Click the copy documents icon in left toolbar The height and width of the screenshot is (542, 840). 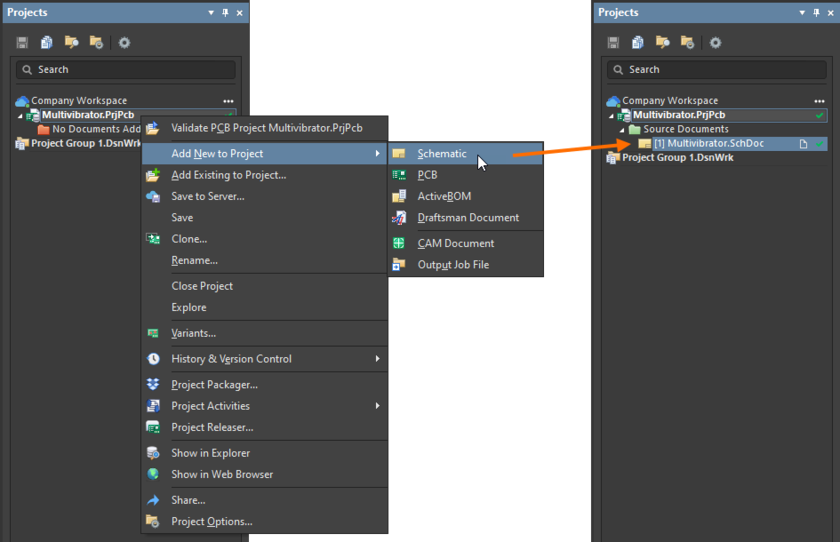[x=47, y=42]
